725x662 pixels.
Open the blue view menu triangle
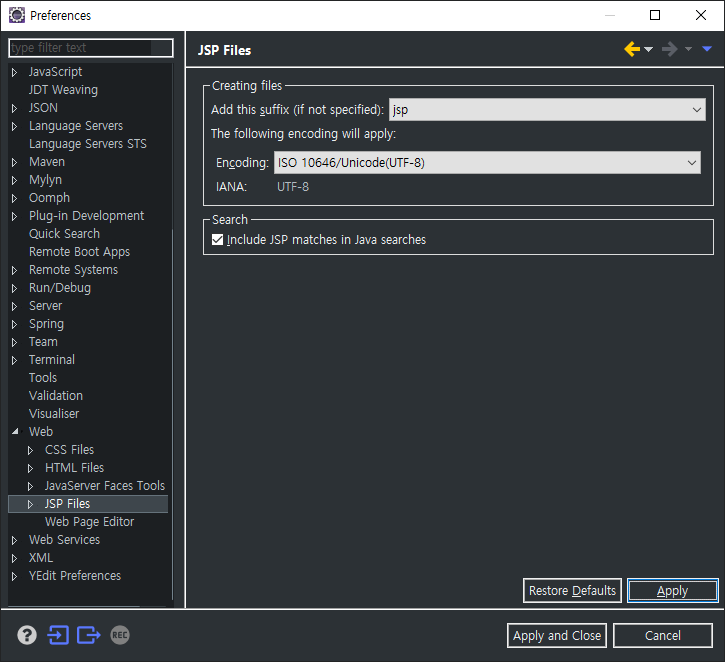707,49
